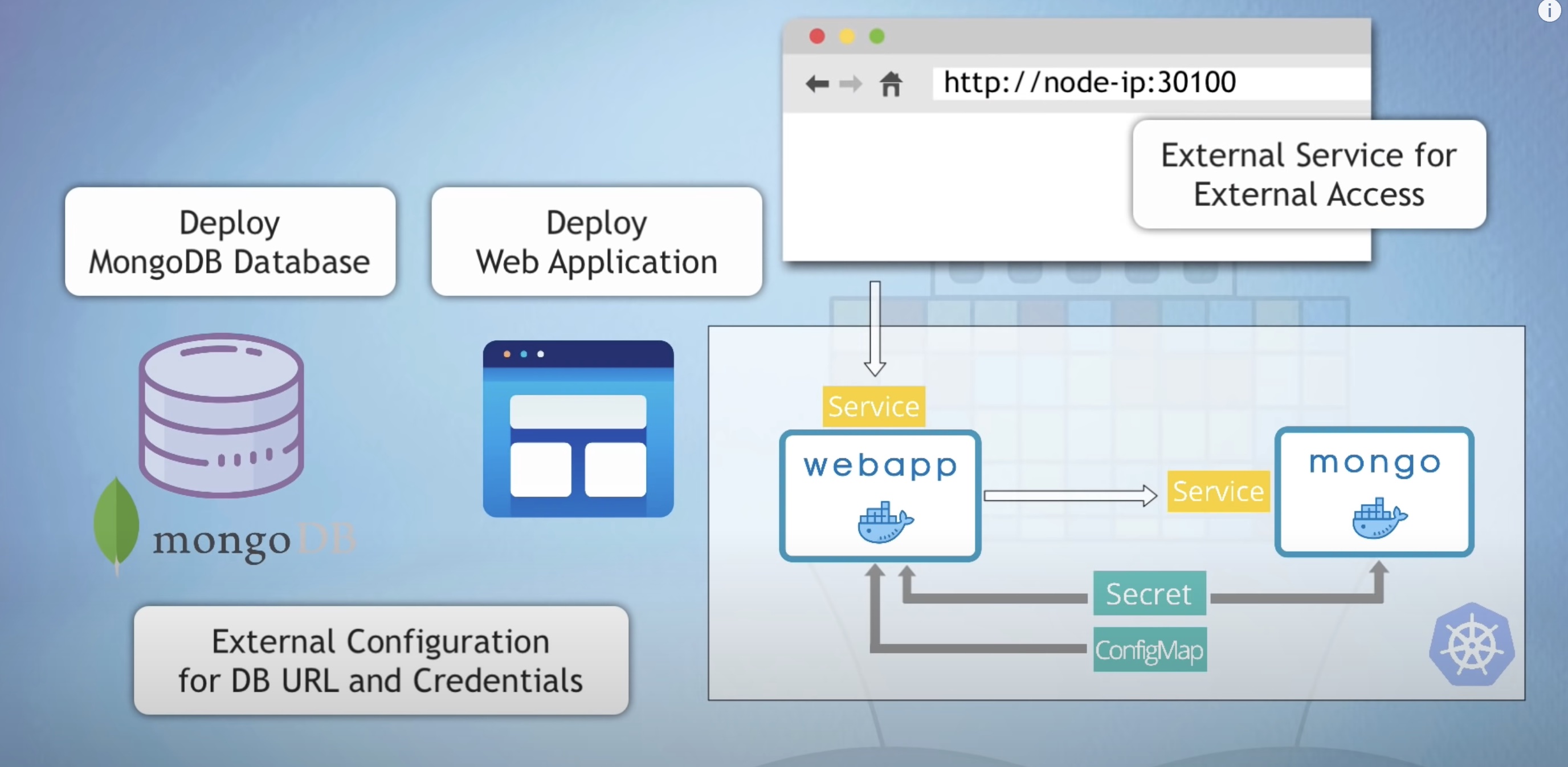This screenshot has height=767, width=1568.
Task: Click the yellow window dot in the browser mockup
Action: (x=847, y=36)
